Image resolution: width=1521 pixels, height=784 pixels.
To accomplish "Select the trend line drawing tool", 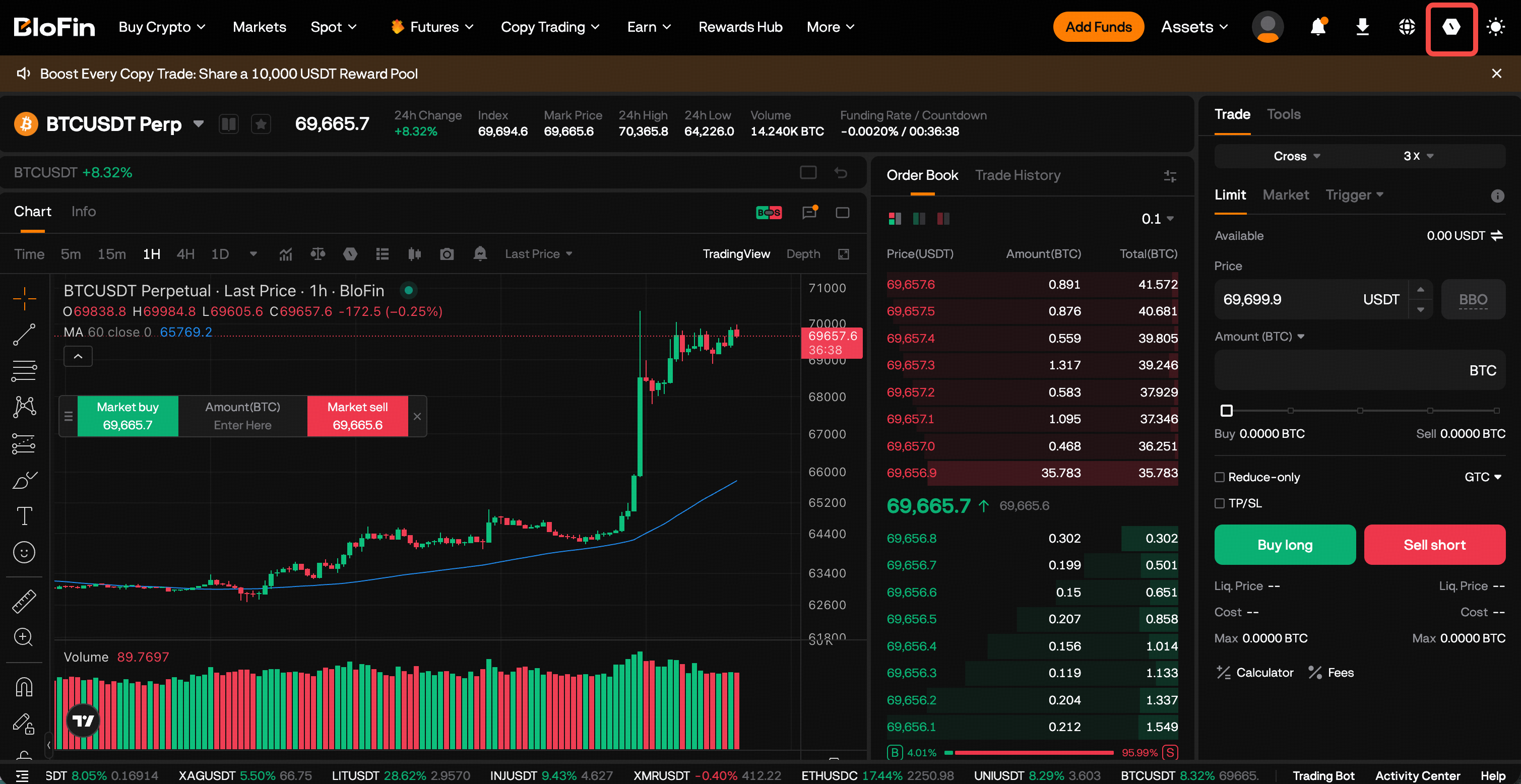I will pyautogui.click(x=24, y=334).
